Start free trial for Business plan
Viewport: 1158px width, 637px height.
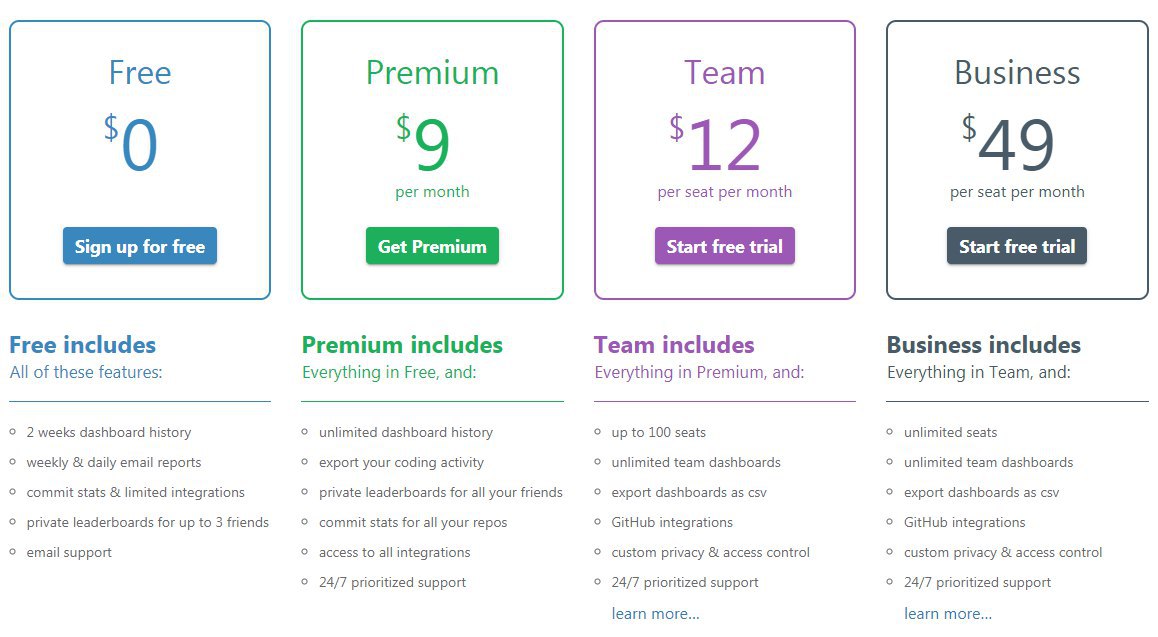click(1017, 246)
